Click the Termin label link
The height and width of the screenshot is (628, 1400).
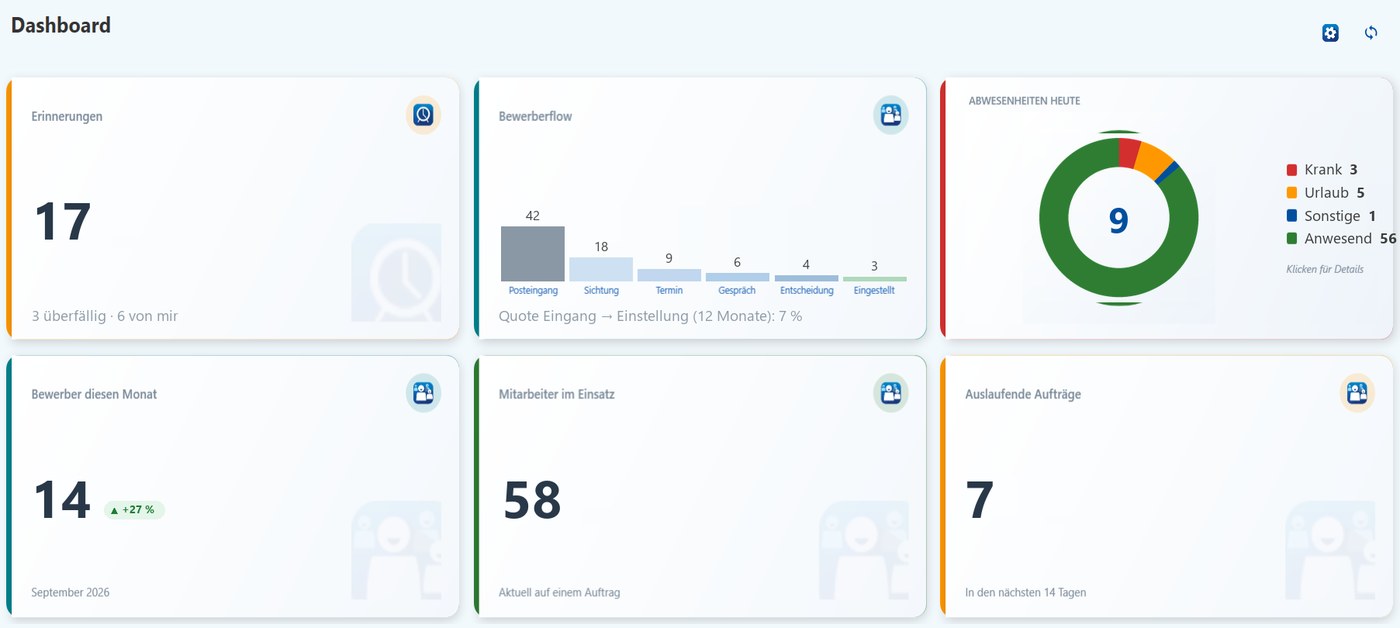pos(669,291)
